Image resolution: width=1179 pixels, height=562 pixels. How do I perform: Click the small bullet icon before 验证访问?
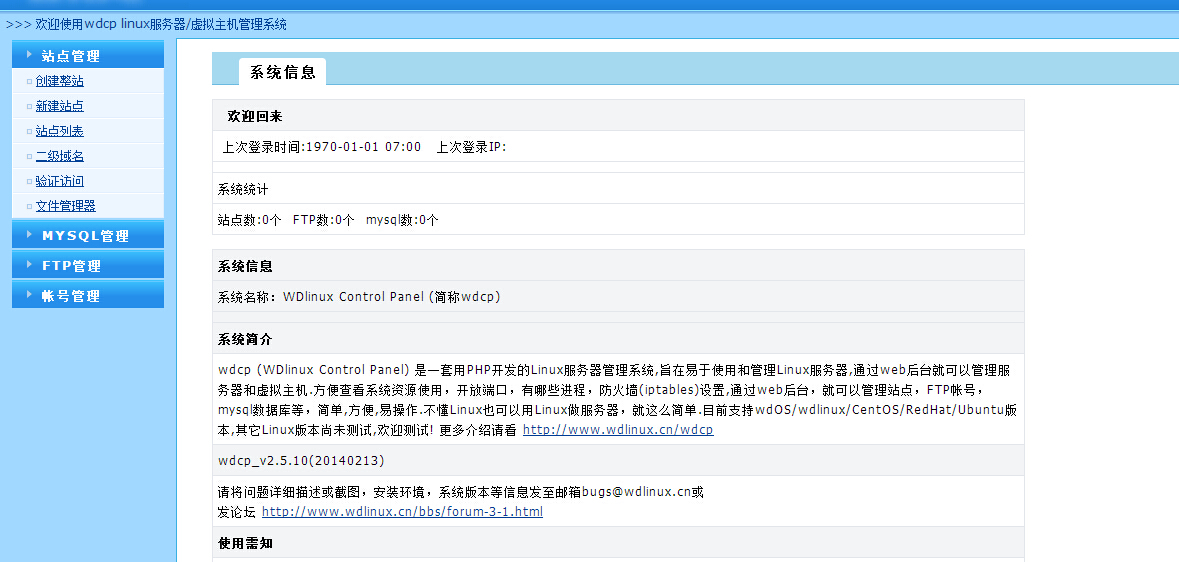click(x=29, y=182)
